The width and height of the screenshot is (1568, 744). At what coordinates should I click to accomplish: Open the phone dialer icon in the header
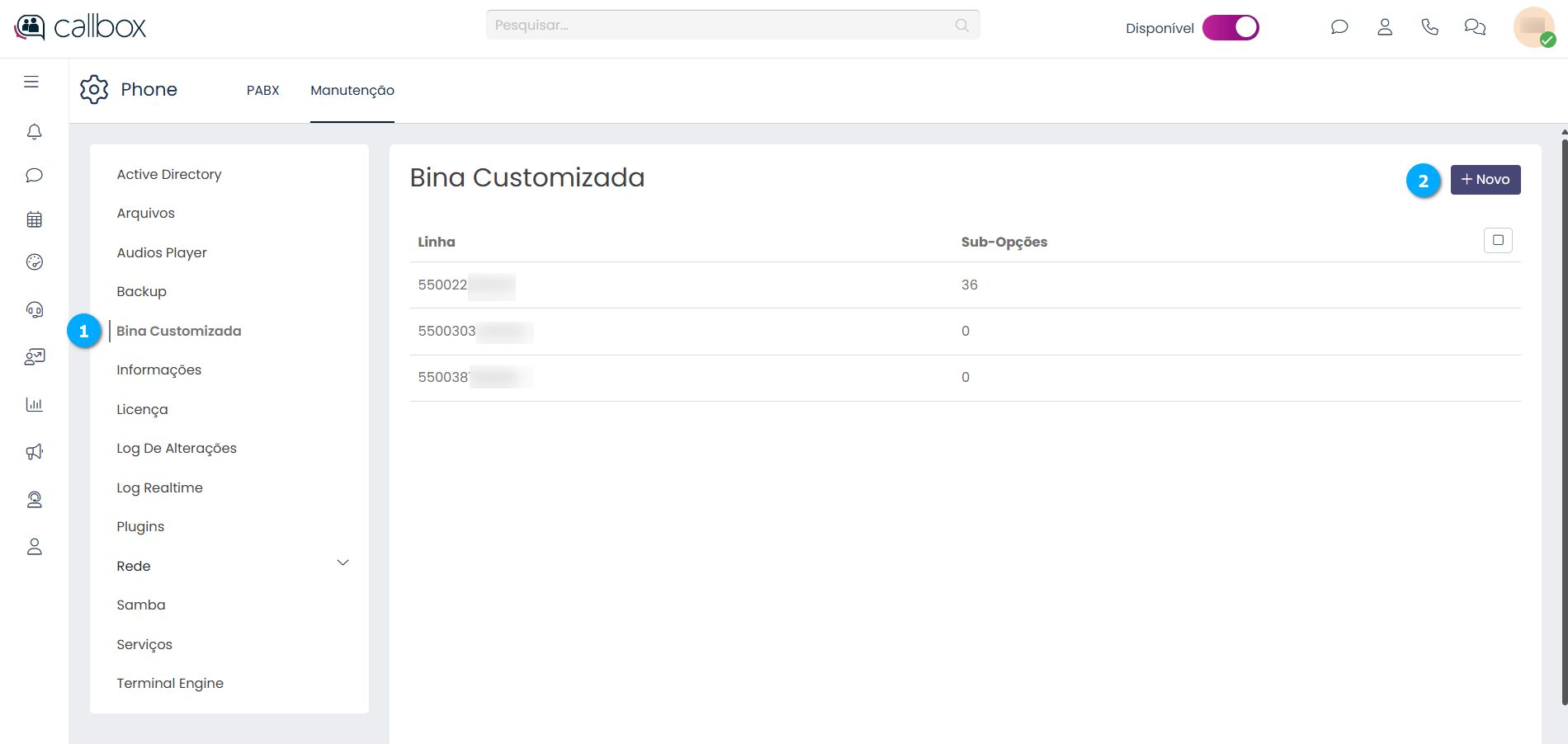(1429, 27)
